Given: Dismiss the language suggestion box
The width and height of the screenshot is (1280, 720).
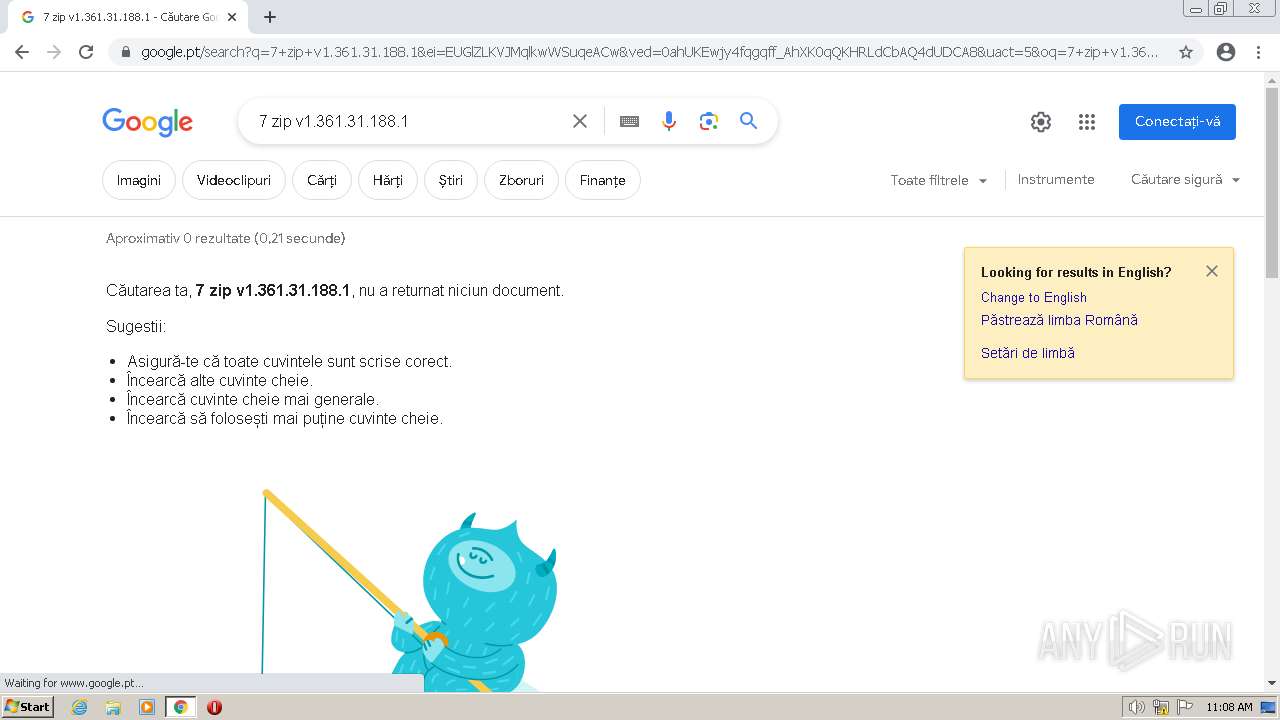Looking at the screenshot, I should (x=1212, y=271).
